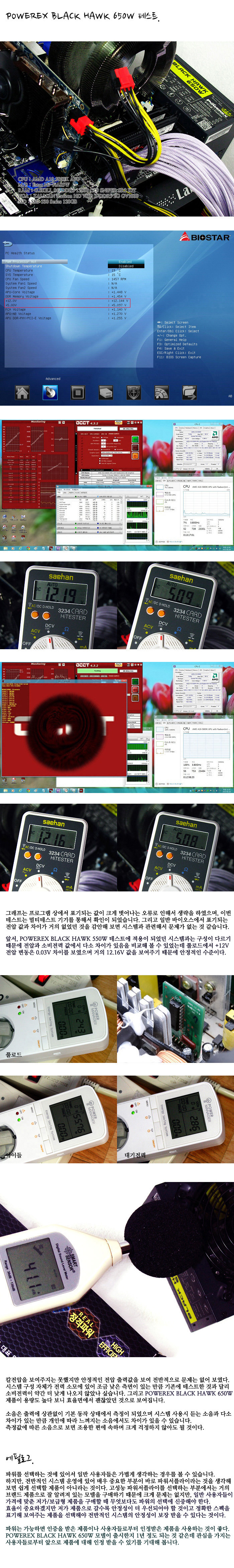Open the circuit board photo beside 풀로드
Image resolution: width=234 pixels, height=1568 pixels.
click(175, 1020)
